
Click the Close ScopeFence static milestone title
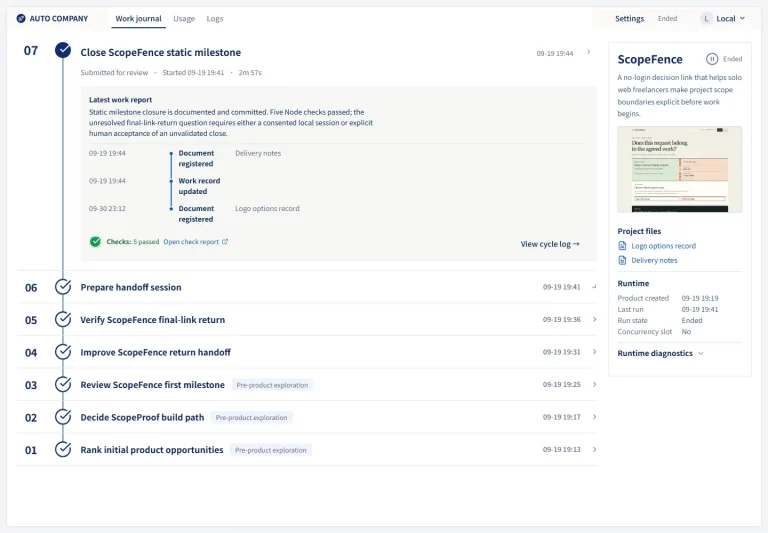pos(161,52)
